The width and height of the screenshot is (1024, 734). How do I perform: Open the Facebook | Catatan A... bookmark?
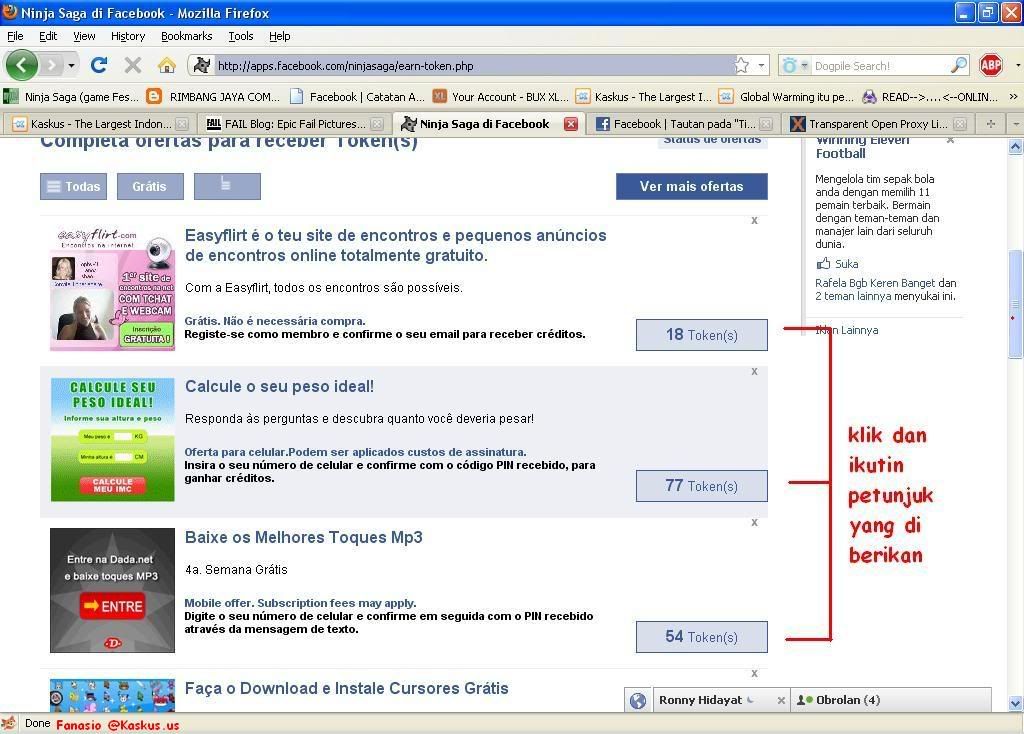coord(358,97)
